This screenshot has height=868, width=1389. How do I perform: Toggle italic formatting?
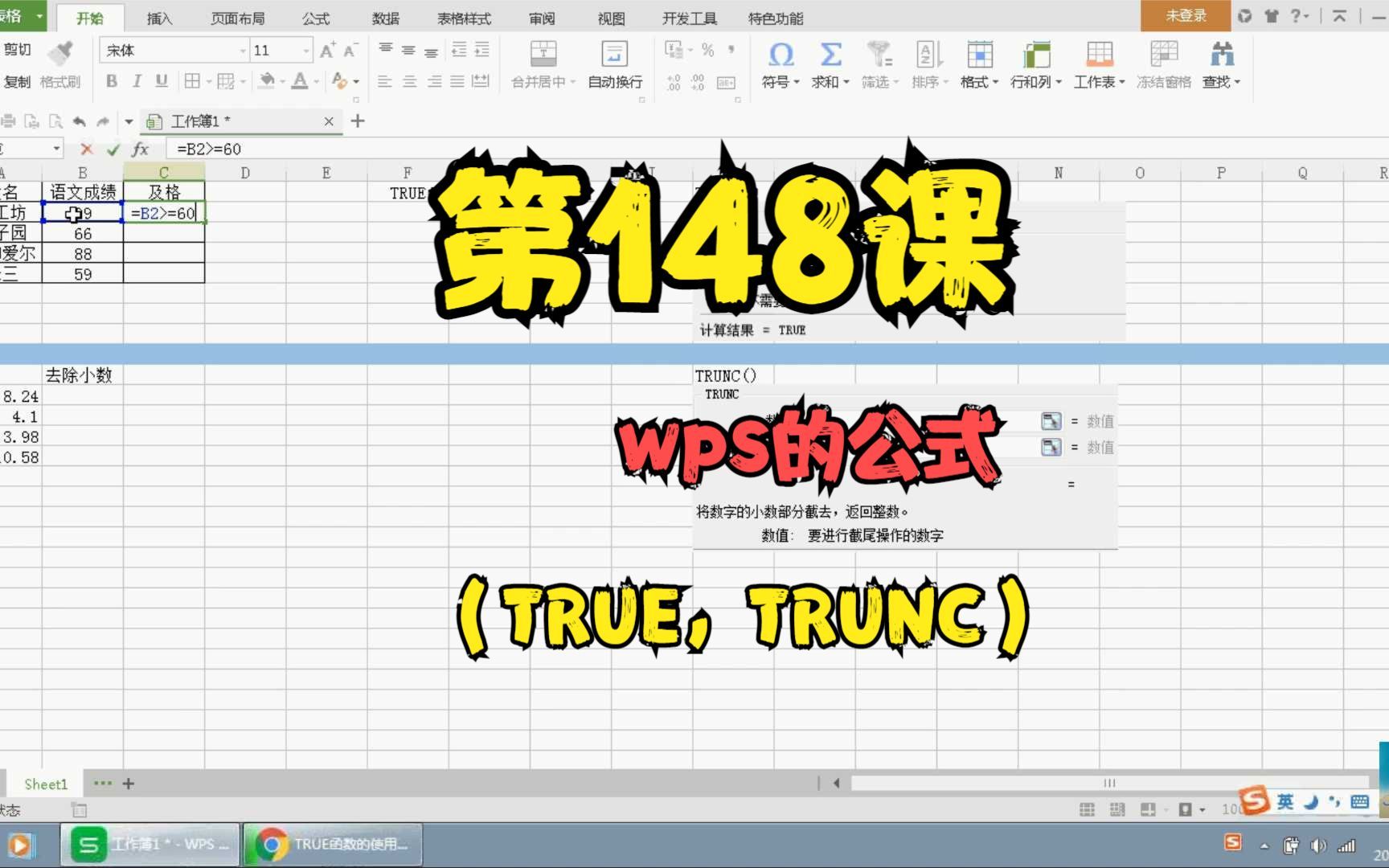point(137,81)
